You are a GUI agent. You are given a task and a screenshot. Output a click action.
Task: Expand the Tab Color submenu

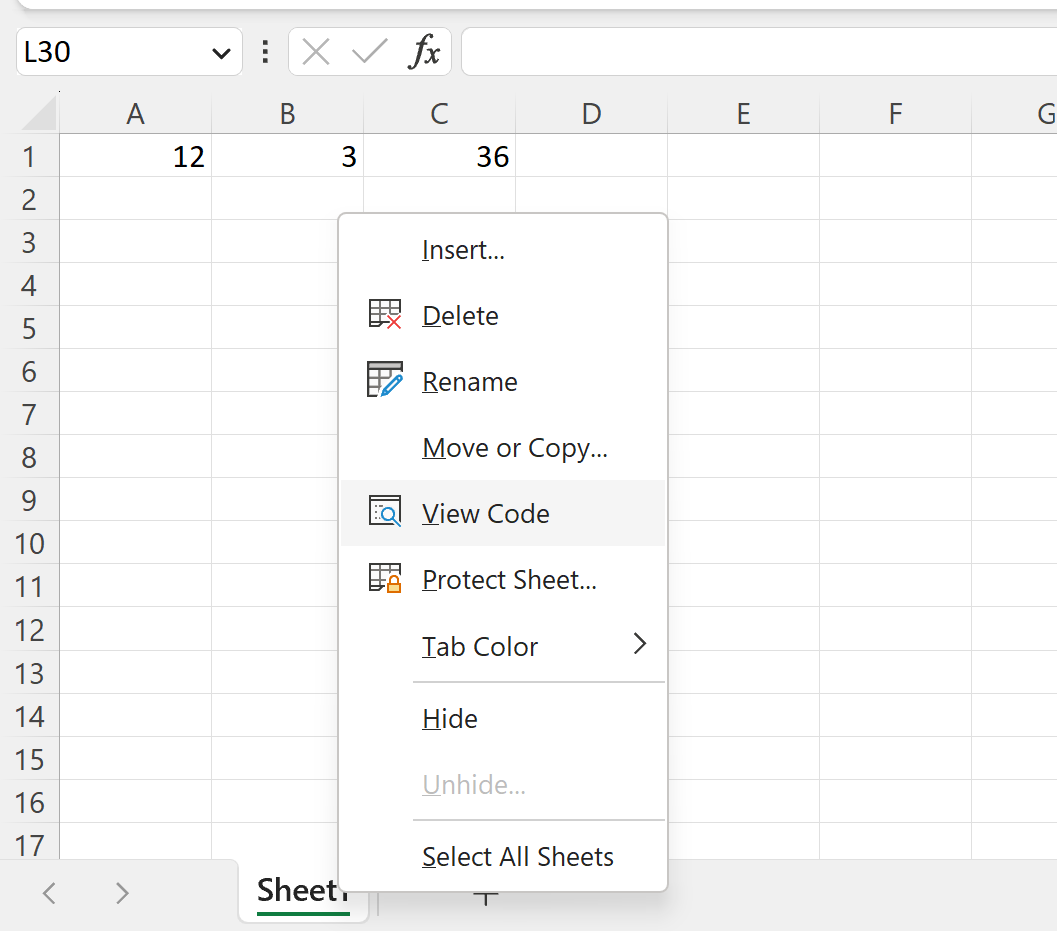coord(640,645)
